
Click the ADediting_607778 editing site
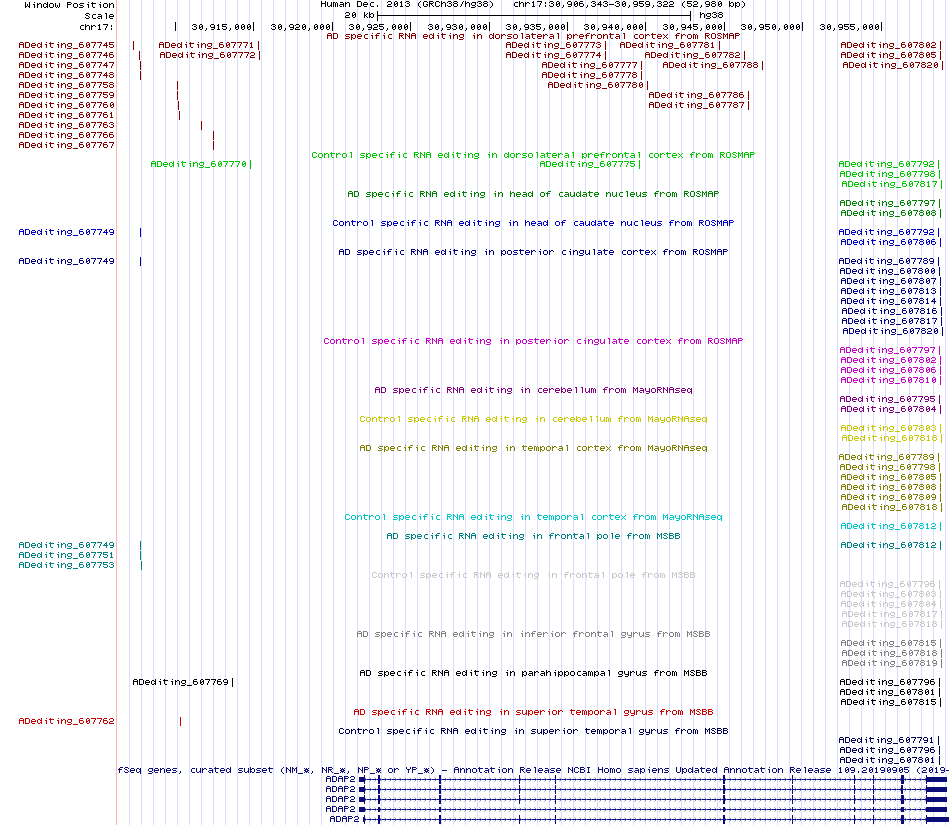pos(592,75)
